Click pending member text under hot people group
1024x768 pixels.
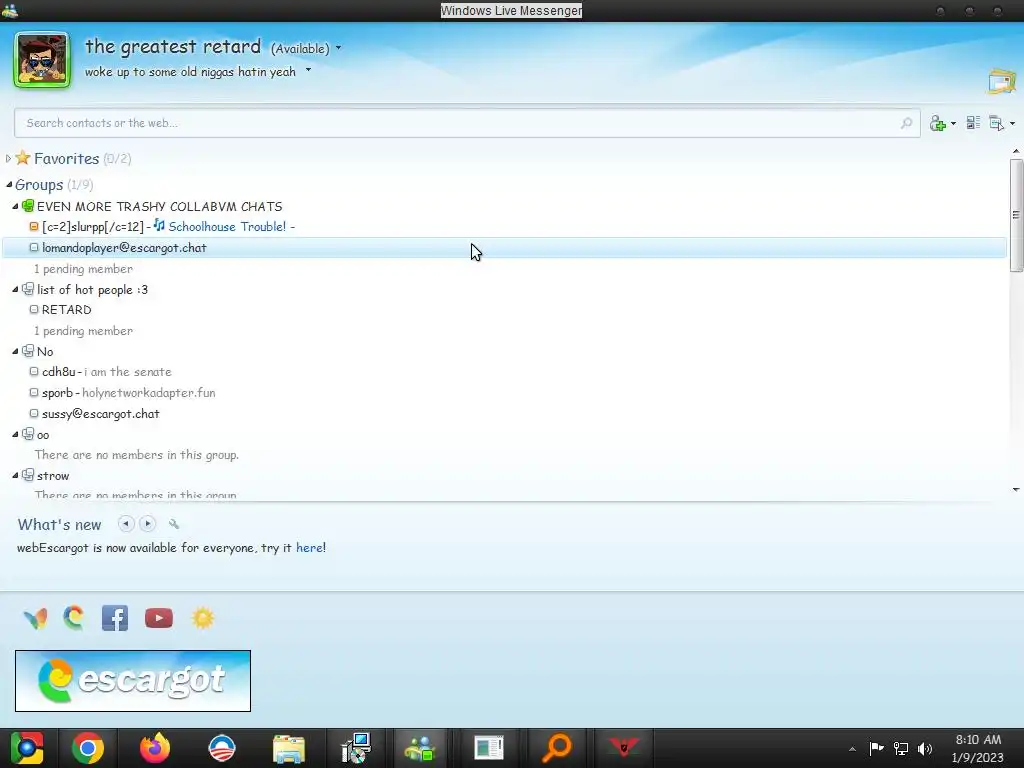tap(83, 330)
